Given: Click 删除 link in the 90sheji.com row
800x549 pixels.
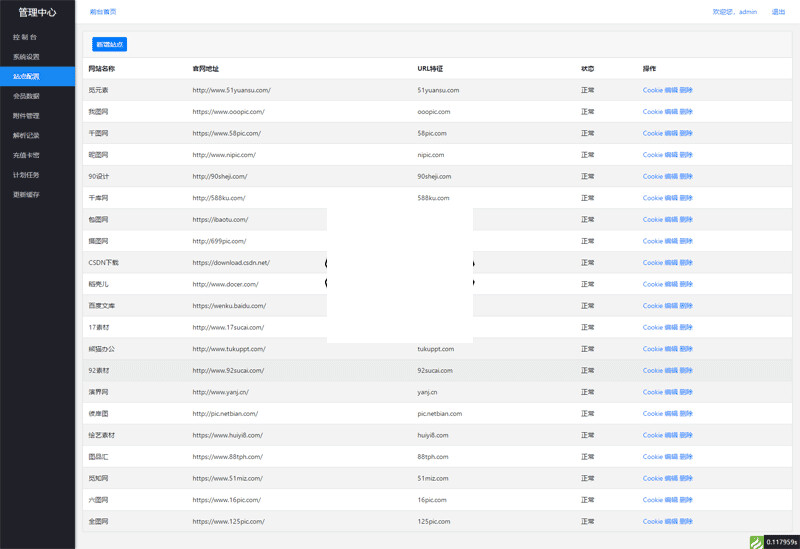Looking at the screenshot, I should [x=686, y=177].
